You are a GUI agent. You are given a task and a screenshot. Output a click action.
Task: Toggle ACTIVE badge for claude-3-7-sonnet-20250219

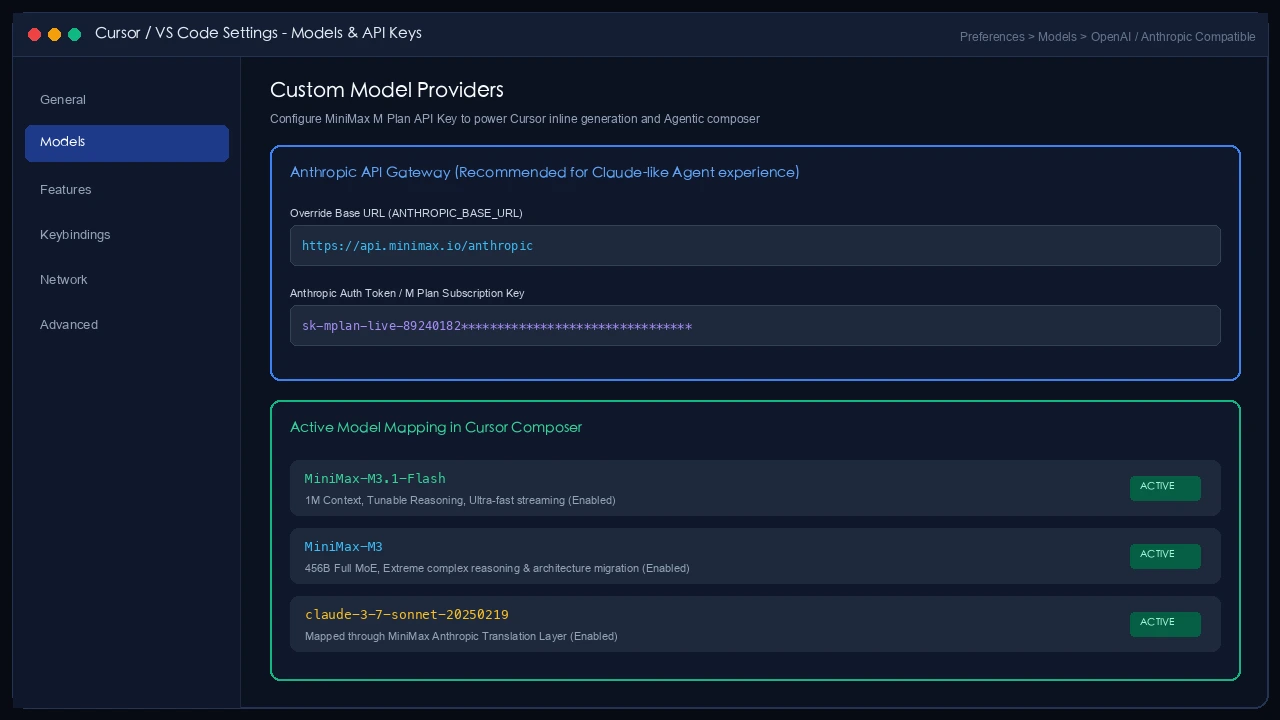tap(1165, 623)
